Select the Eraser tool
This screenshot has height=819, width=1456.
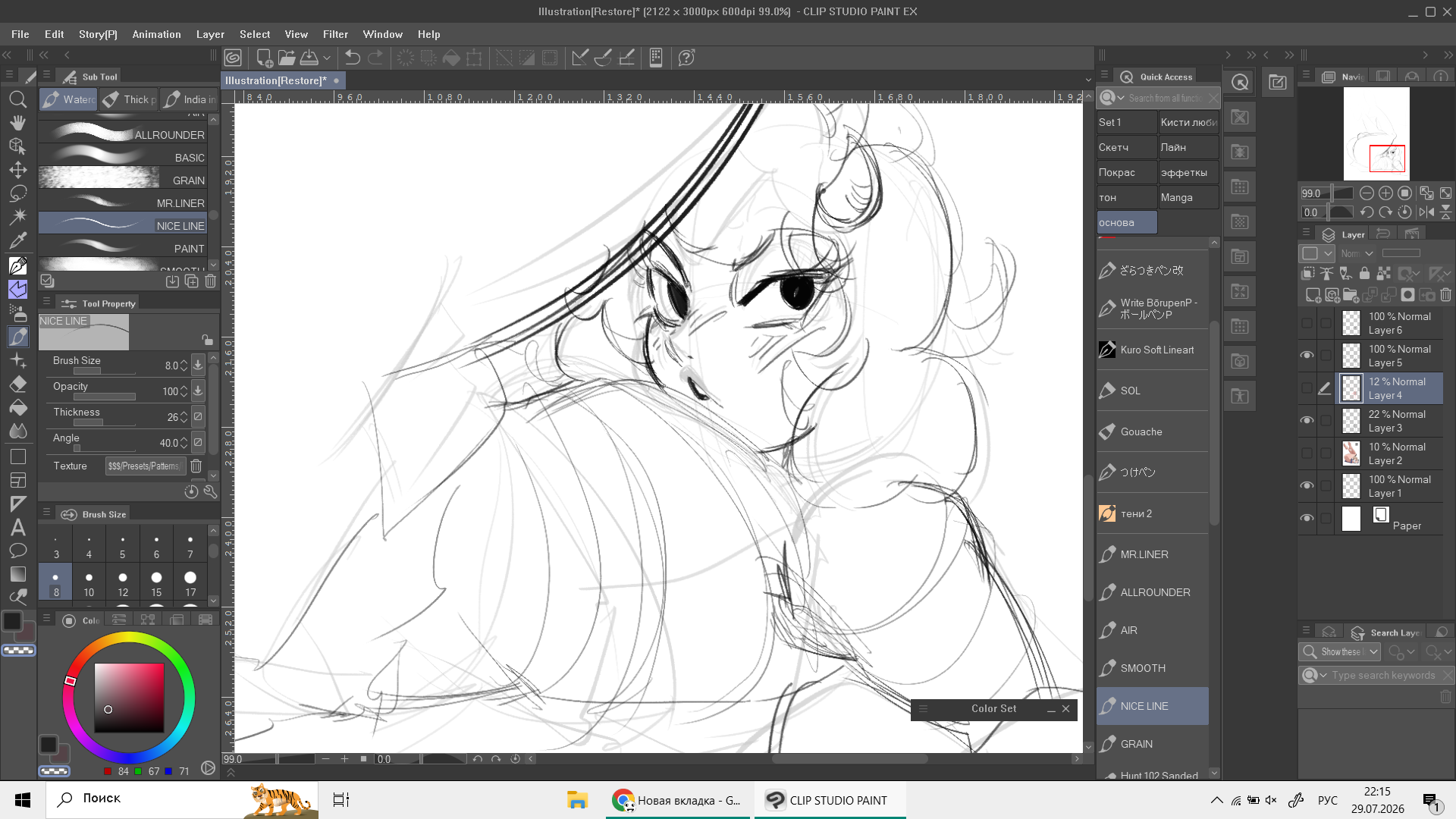pyautogui.click(x=17, y=384)
